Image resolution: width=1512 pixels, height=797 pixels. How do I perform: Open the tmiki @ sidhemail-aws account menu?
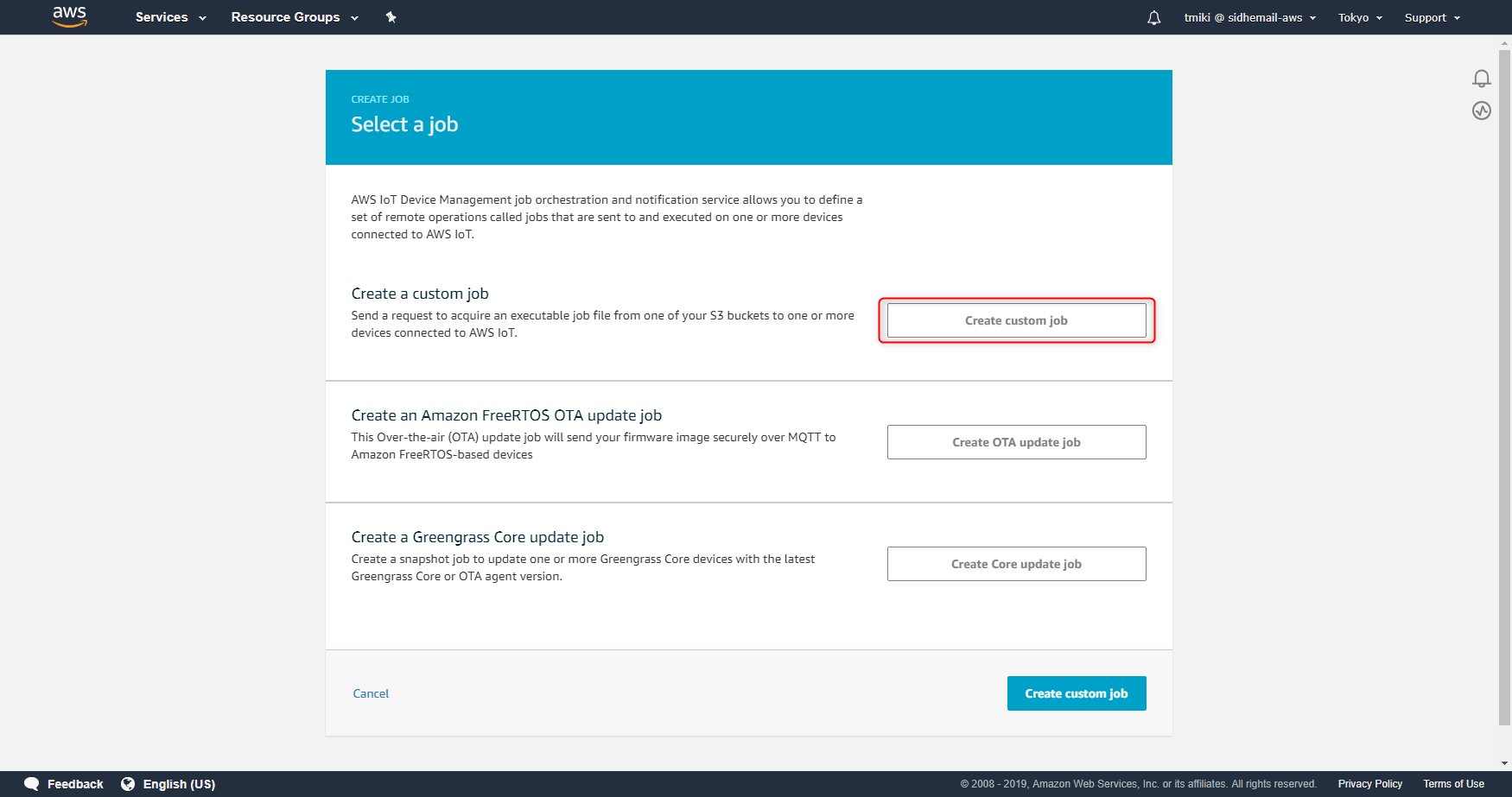point(1249,17)
